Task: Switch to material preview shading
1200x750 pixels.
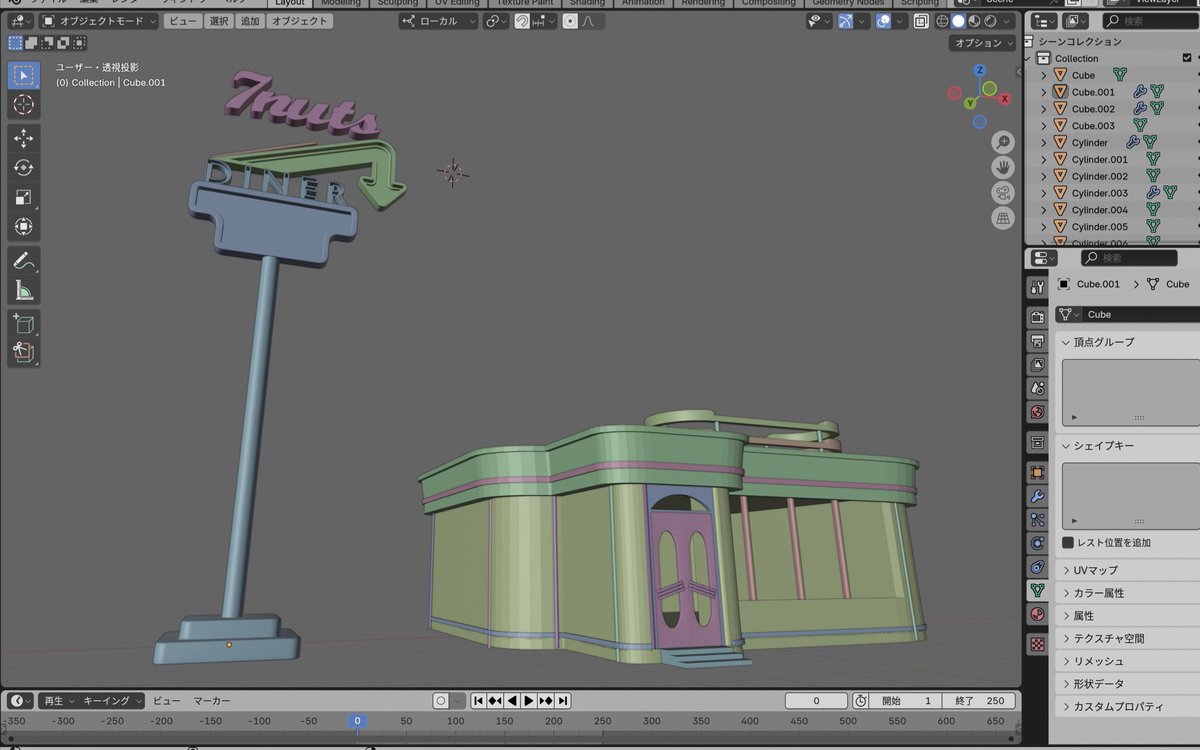Action: coord(974,21)
